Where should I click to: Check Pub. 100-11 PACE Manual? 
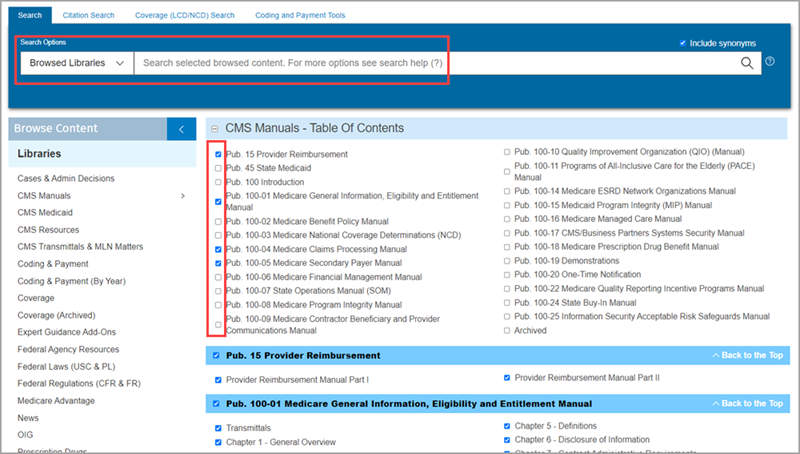pos(507,172)
